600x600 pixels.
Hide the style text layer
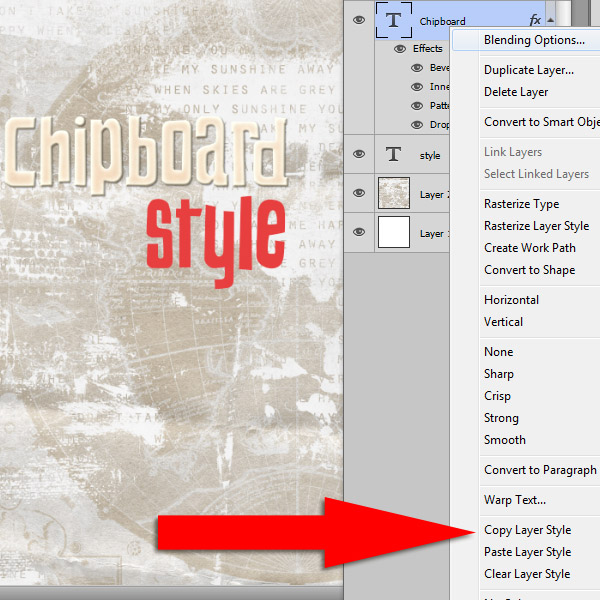[x=359, y=155]
